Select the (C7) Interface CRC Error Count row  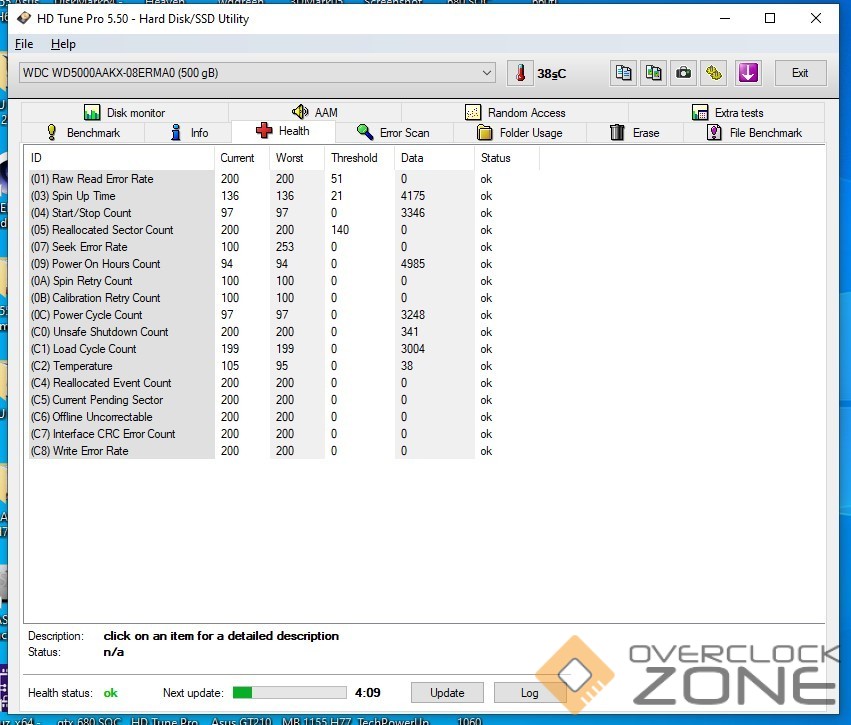pyautogui.click(x=284, y=434)
